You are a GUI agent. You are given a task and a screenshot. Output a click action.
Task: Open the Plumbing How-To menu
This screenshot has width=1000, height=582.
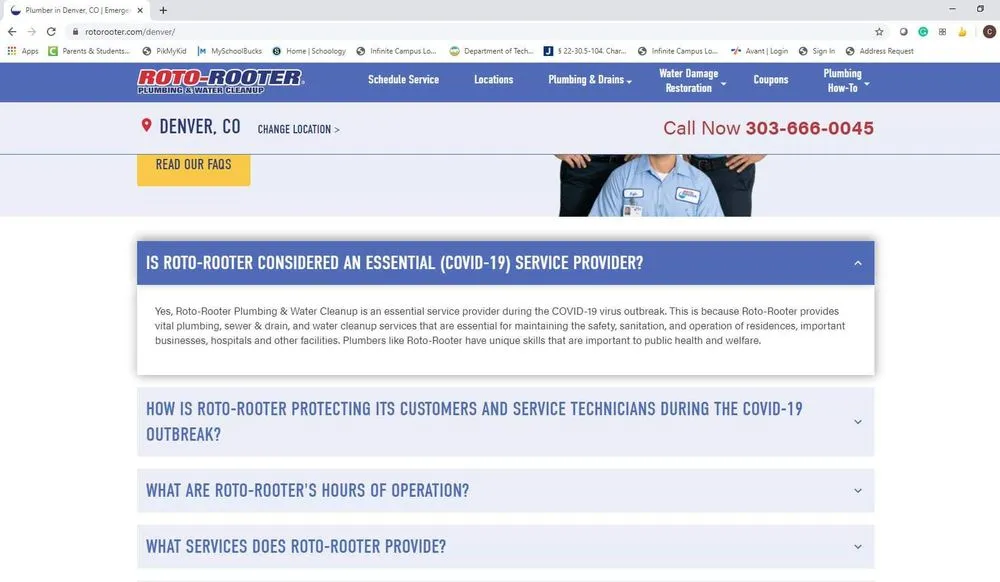coord(845,81)
